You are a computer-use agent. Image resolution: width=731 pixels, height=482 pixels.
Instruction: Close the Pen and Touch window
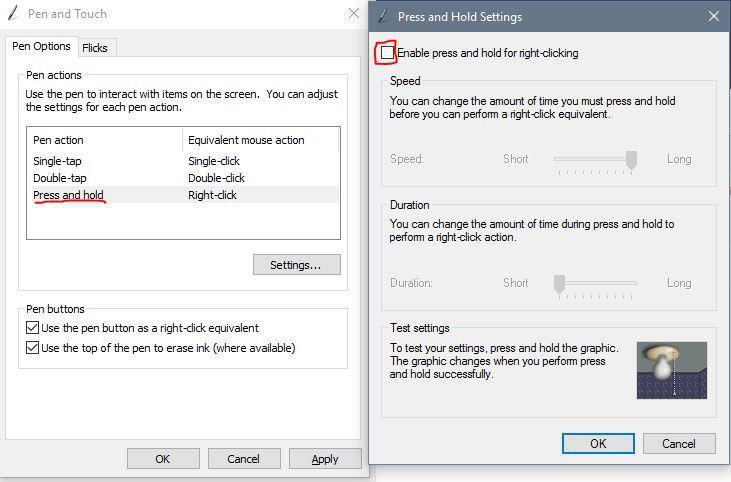click(x=354, y=14)
